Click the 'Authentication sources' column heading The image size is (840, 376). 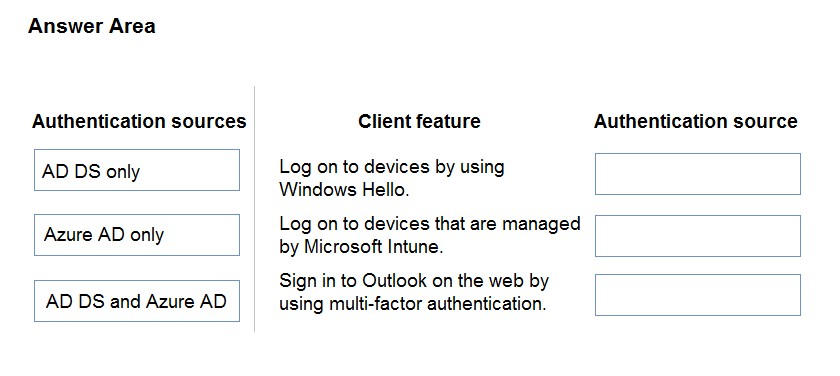139,121
